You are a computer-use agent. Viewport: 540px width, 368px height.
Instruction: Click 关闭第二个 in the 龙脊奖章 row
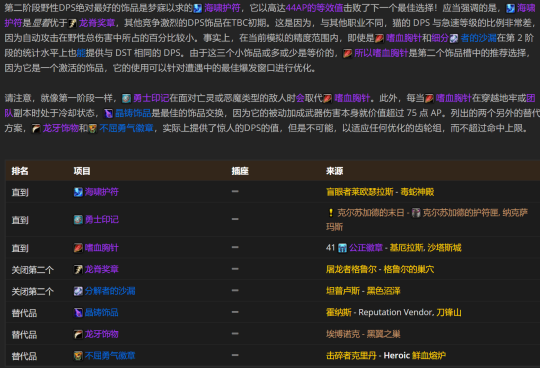pyautogui.click(x=33, y=270)
